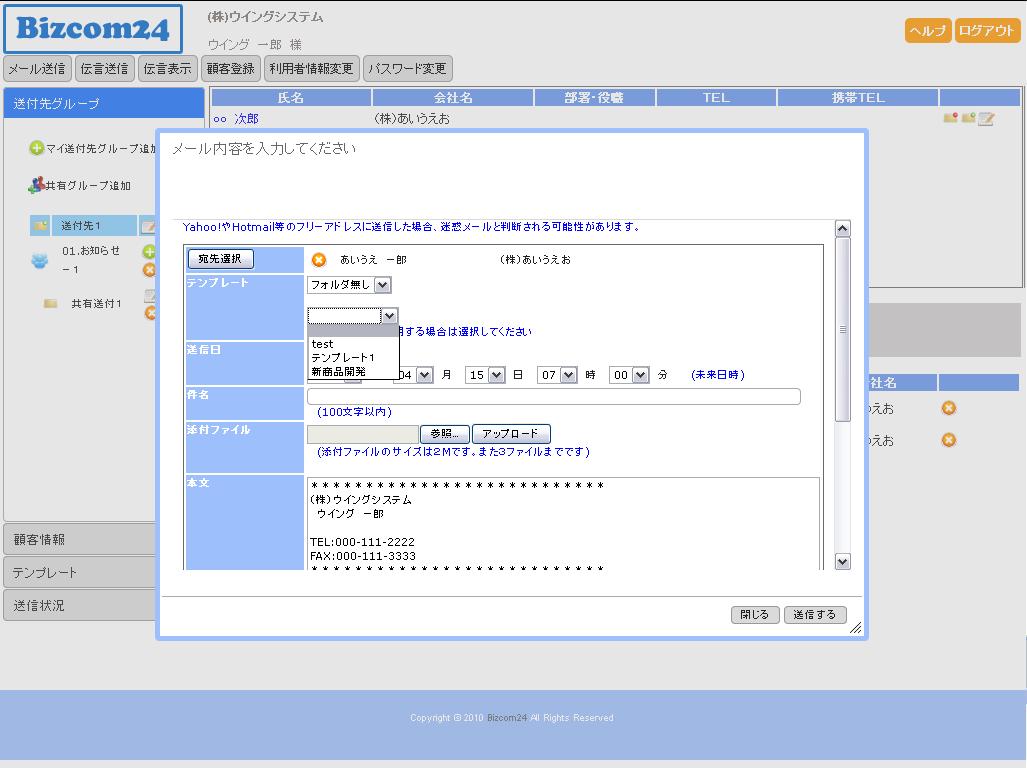This screenshot has height=768, width=1027.
Task: Click the 01.お知らせ group icon
Action: point(40,260)
